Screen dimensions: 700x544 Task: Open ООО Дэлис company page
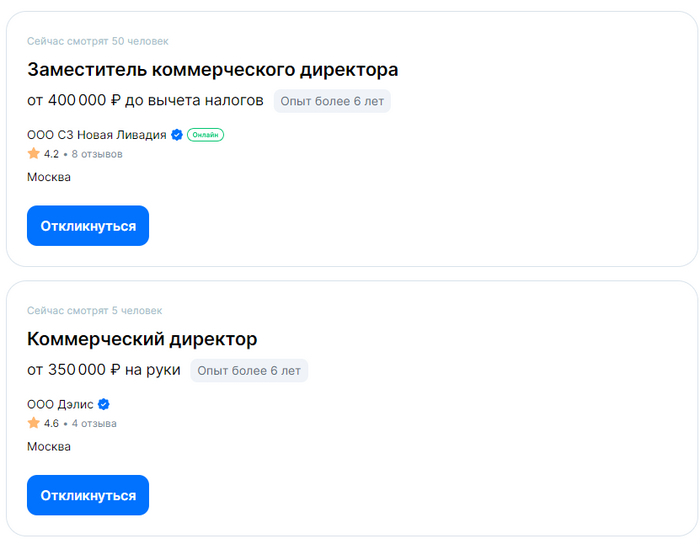click(x=60, y=404)
